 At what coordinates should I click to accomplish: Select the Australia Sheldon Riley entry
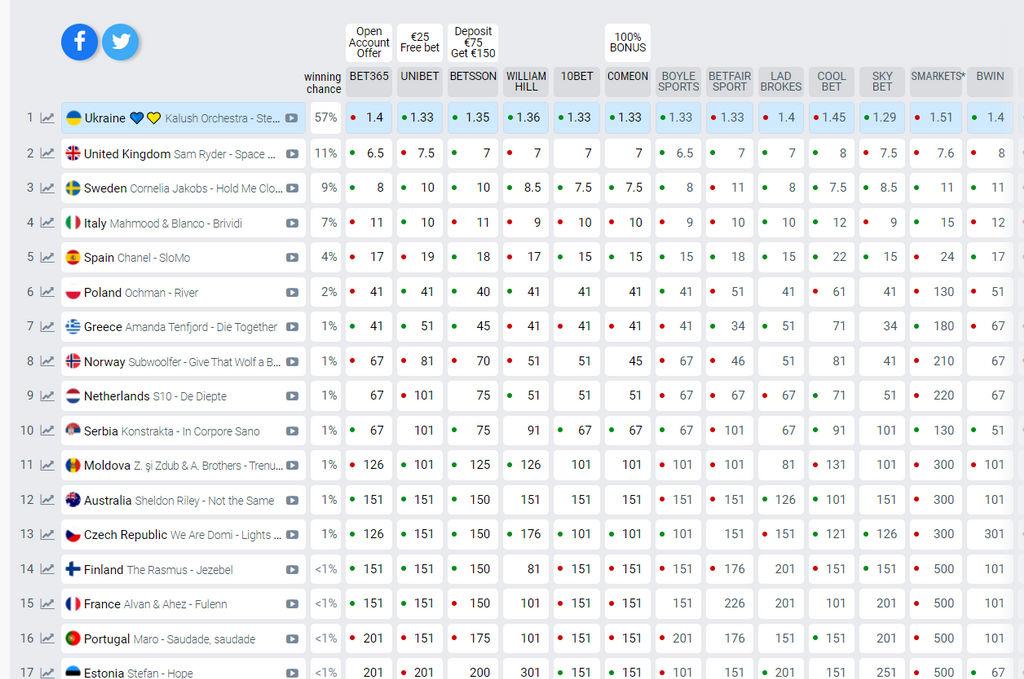[x=183, y=500]
